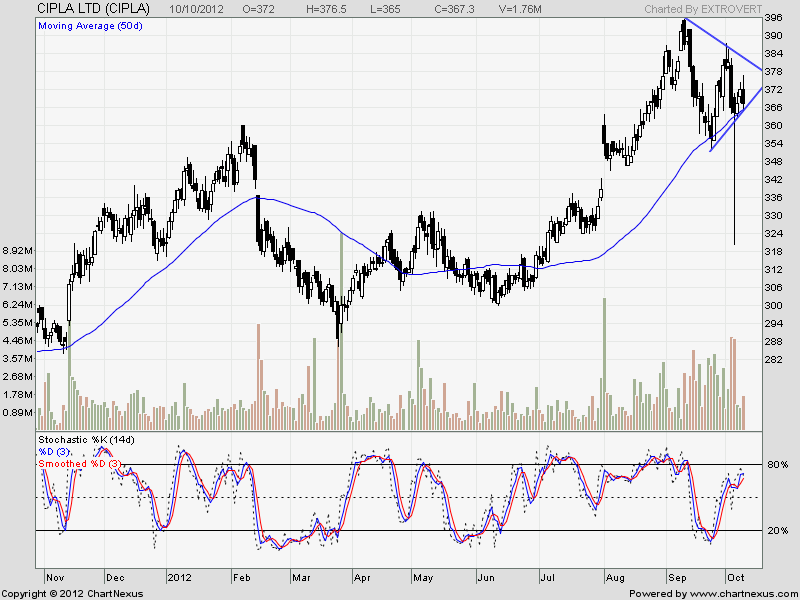Click the CIPLA LTD (CIPLA) chart title
The height and width of the screenshot is (600, 800).
click(x=83, y=8)
